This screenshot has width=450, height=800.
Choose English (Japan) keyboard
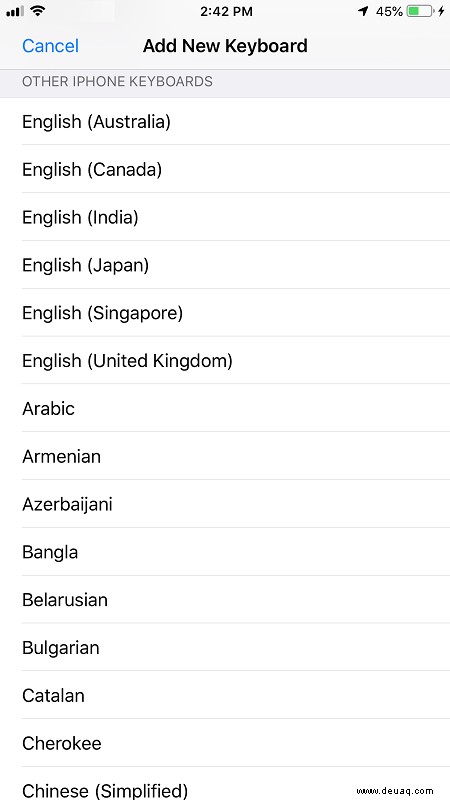tap(225, 265)
